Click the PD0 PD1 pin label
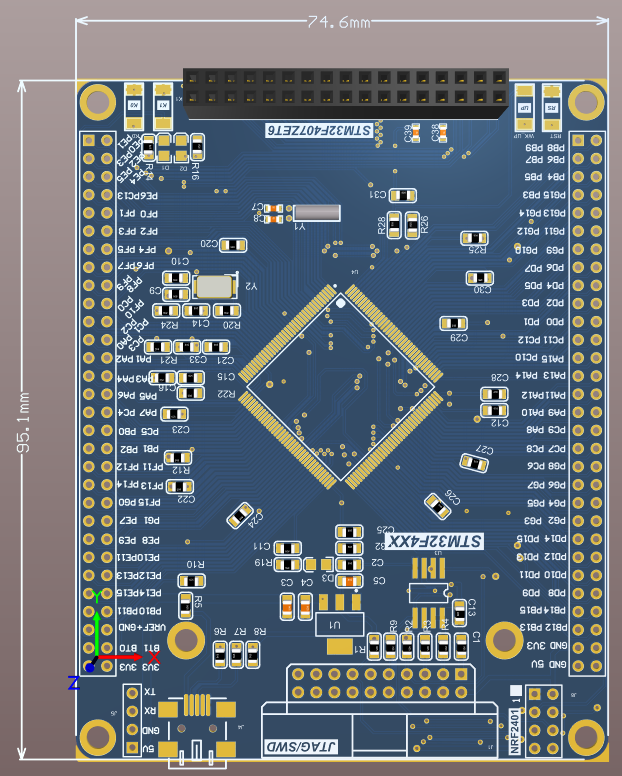The height and width of the screenshot is (776, 622). coord(544,322)
